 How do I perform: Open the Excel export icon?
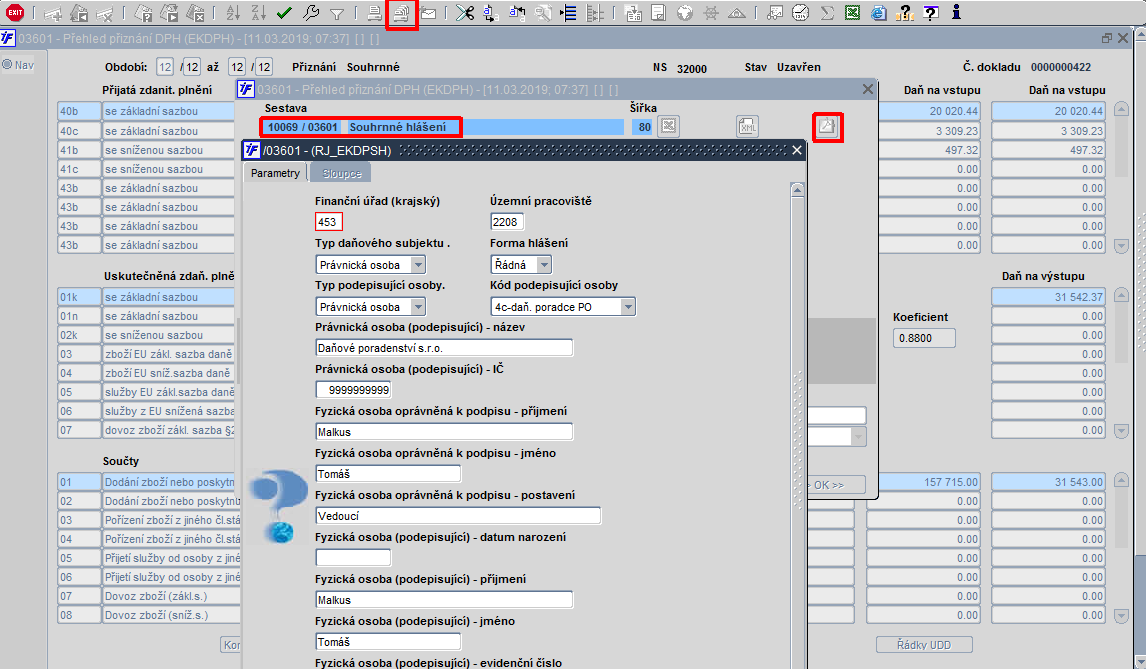pyautogui.click(x=852, y=13)
